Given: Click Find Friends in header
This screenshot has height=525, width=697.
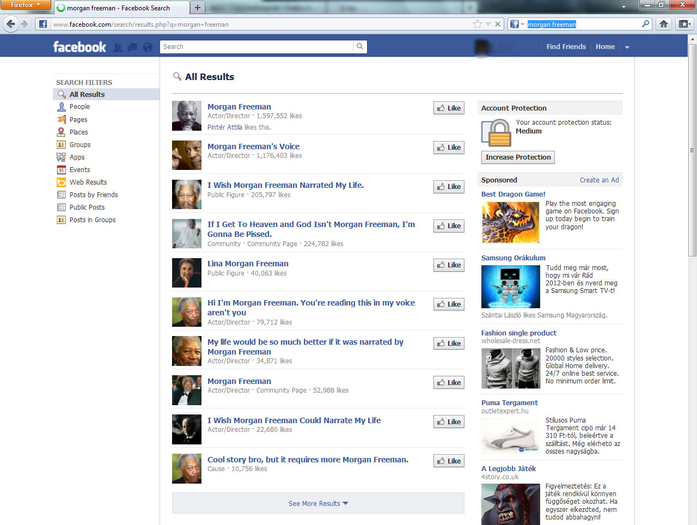Looking at the screenshot, I should pos(566,47).
